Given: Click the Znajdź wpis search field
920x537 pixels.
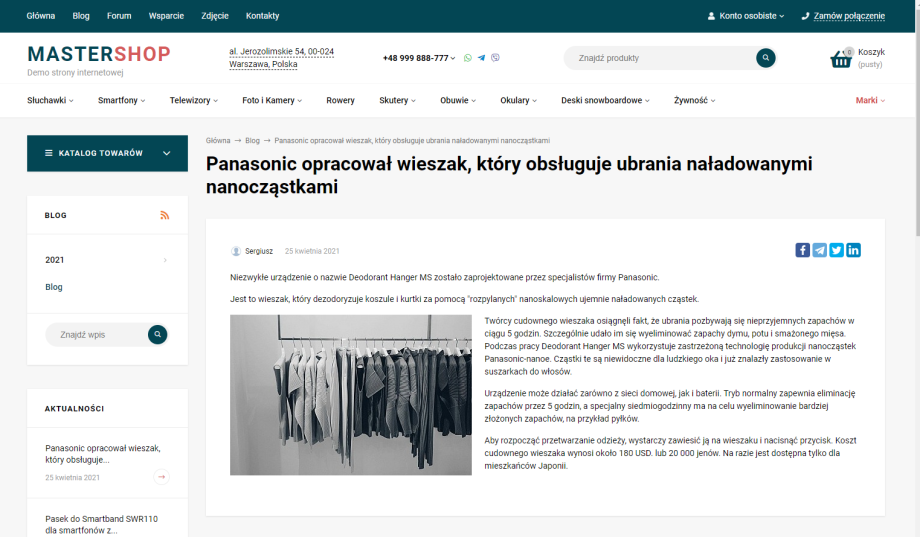Looking at the screenshot, I should [95, 334].
